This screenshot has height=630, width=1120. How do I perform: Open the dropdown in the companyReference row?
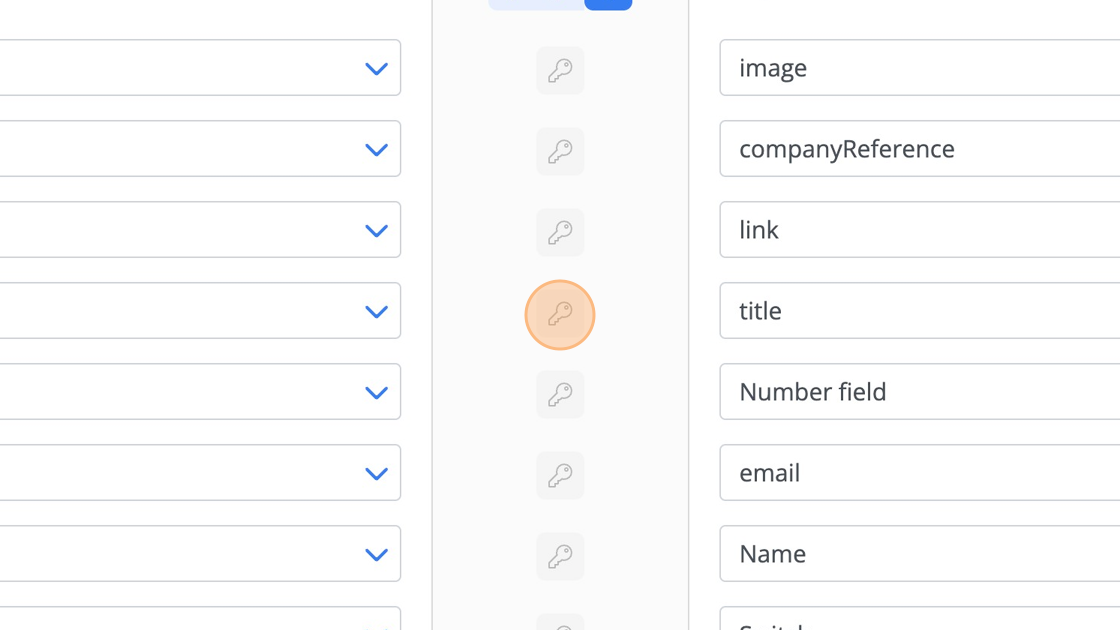[x=376, y=149]
